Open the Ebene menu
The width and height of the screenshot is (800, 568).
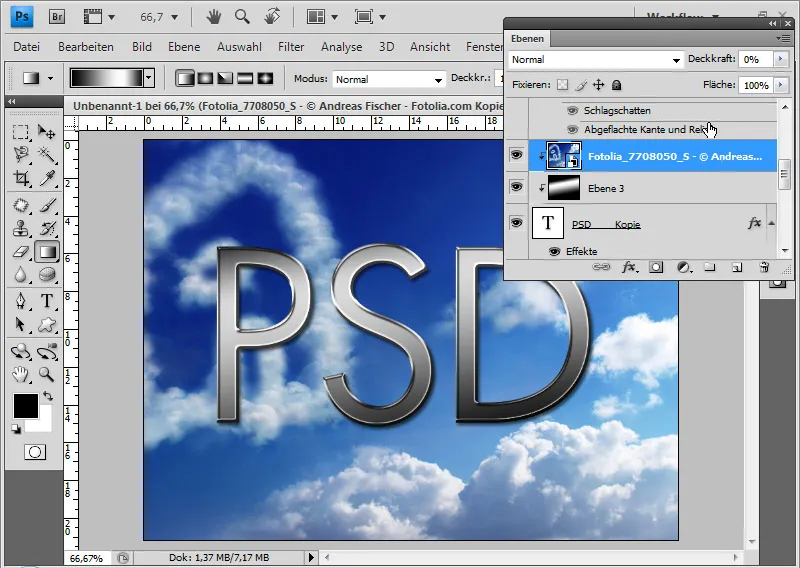point(184,47)
